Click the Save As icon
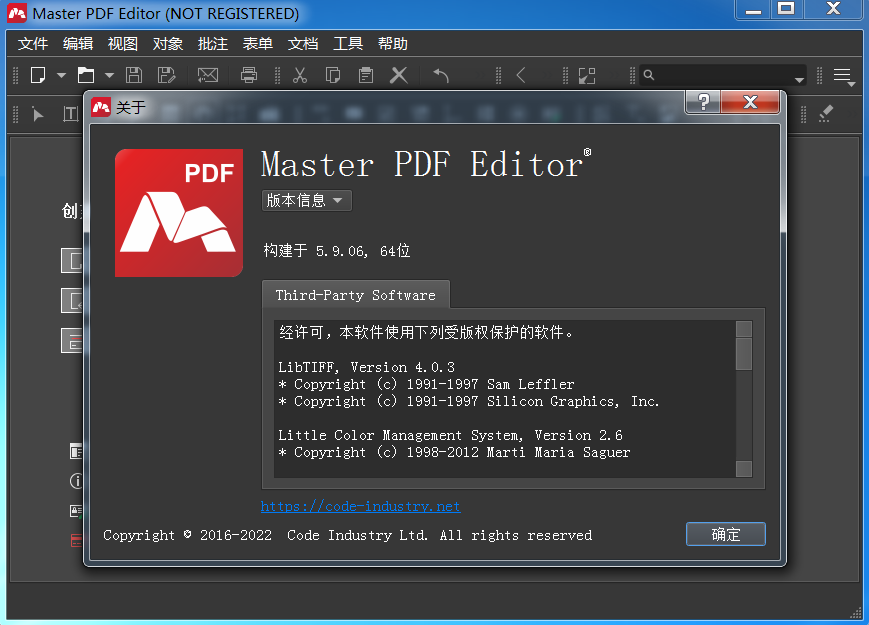The width and height of the screenshot is (869, 625). click(166, 75)
